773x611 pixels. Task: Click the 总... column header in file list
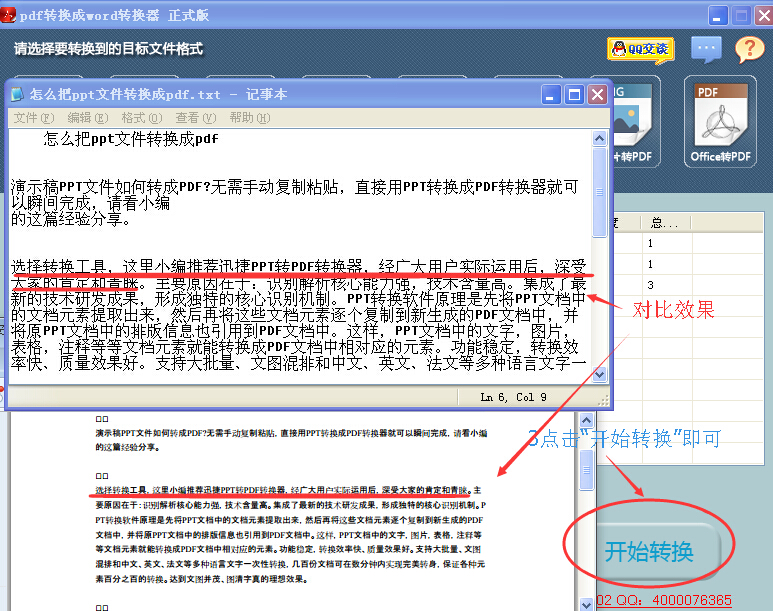(665, 223)
